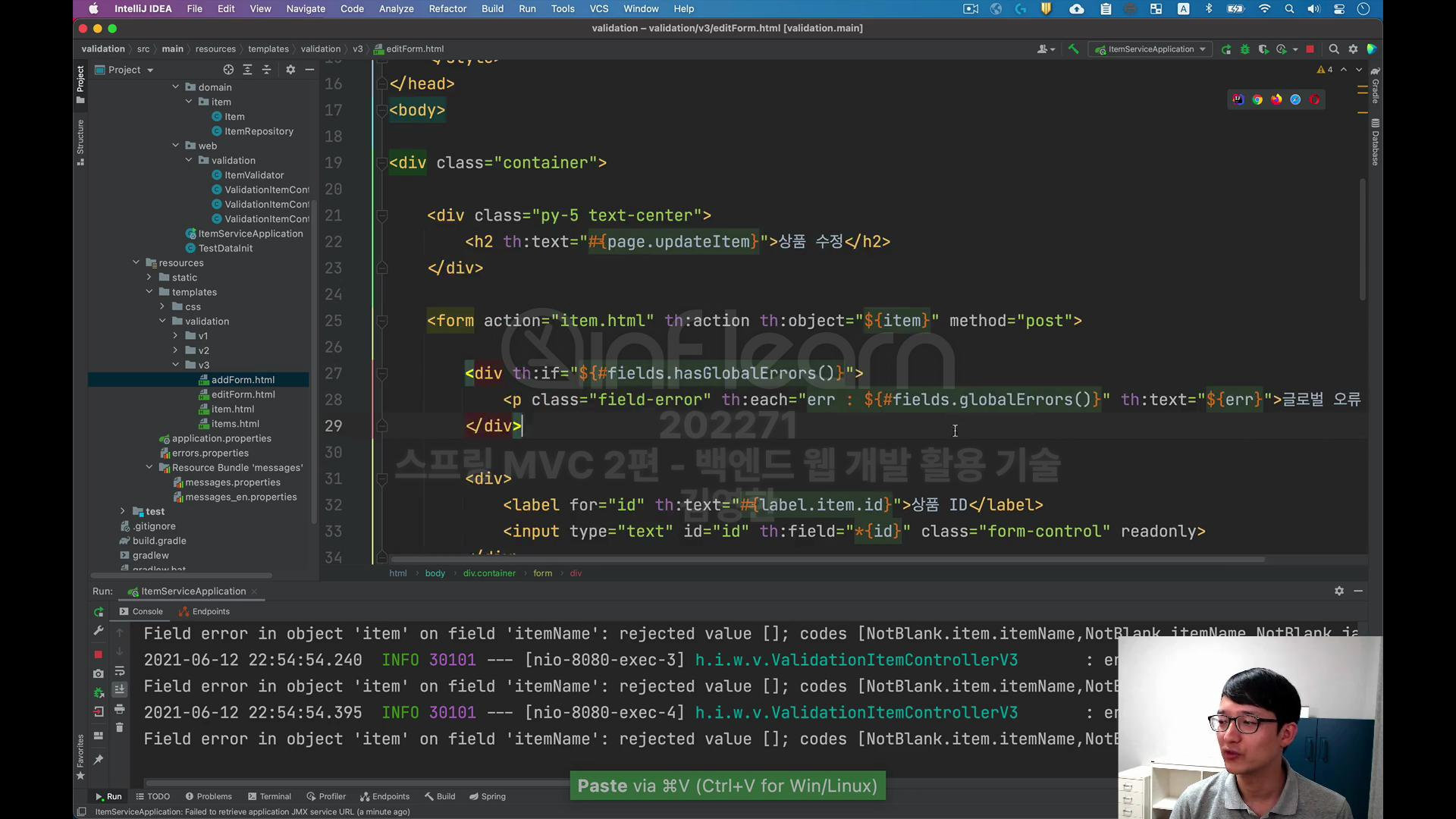Image resolution: width=1456 pixels, height=819 pixels.
Task: Toggle tool window bars at status bar corner
Action: point(81,812)
